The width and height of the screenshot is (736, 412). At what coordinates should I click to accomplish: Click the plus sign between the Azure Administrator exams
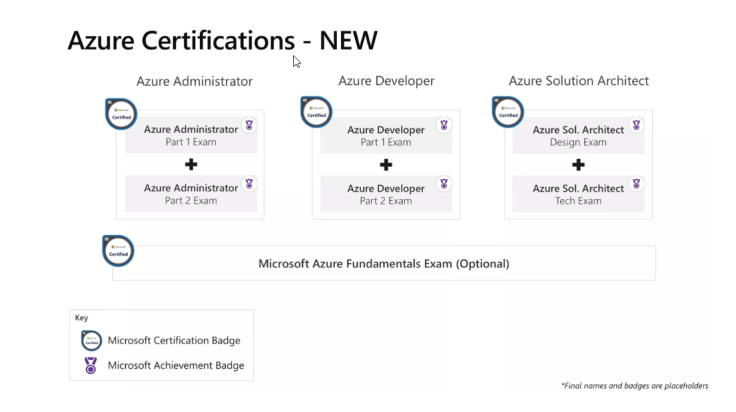[x=191, y=164]
